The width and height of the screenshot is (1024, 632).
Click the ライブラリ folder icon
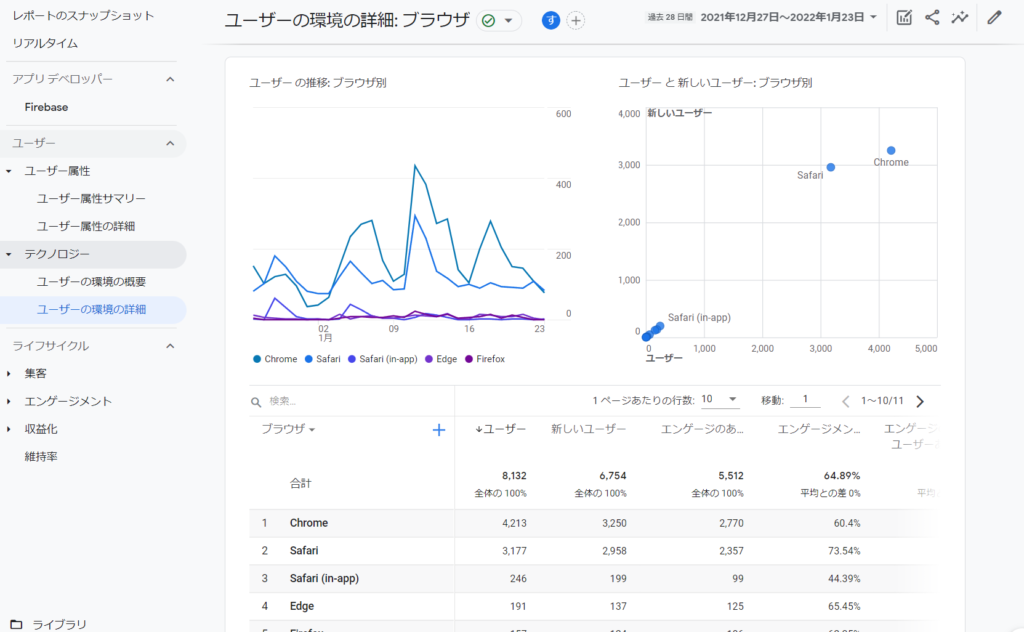(x=16, y=625)
